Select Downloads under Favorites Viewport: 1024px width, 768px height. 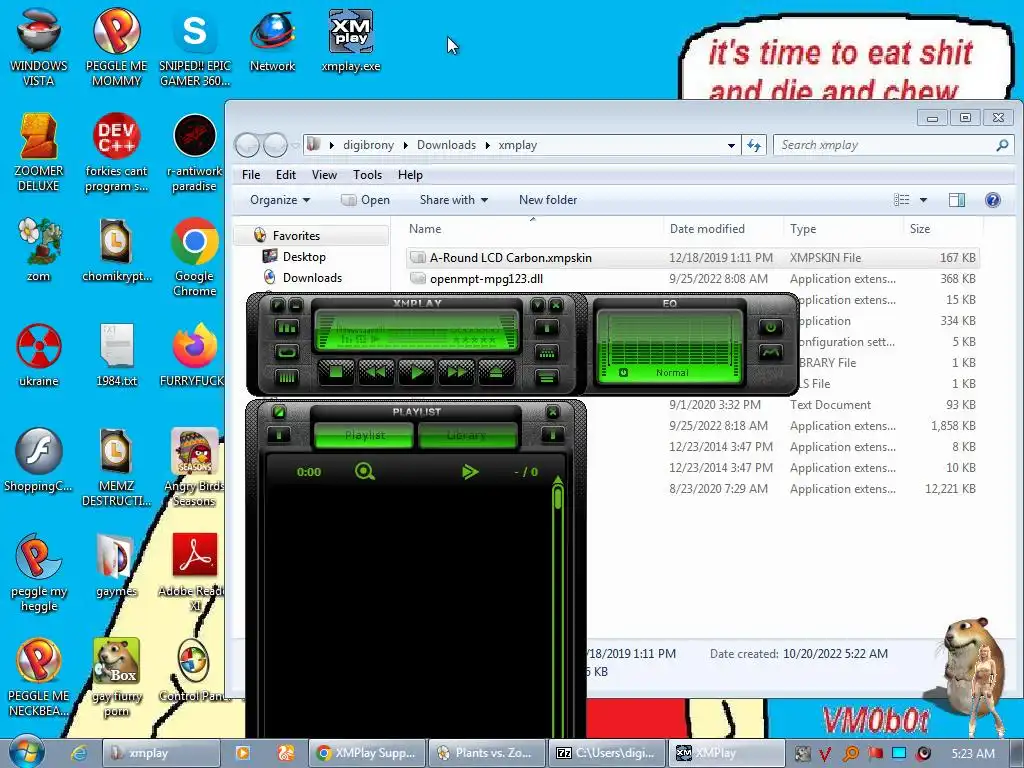pyautogui.click(x=312, y=278)
